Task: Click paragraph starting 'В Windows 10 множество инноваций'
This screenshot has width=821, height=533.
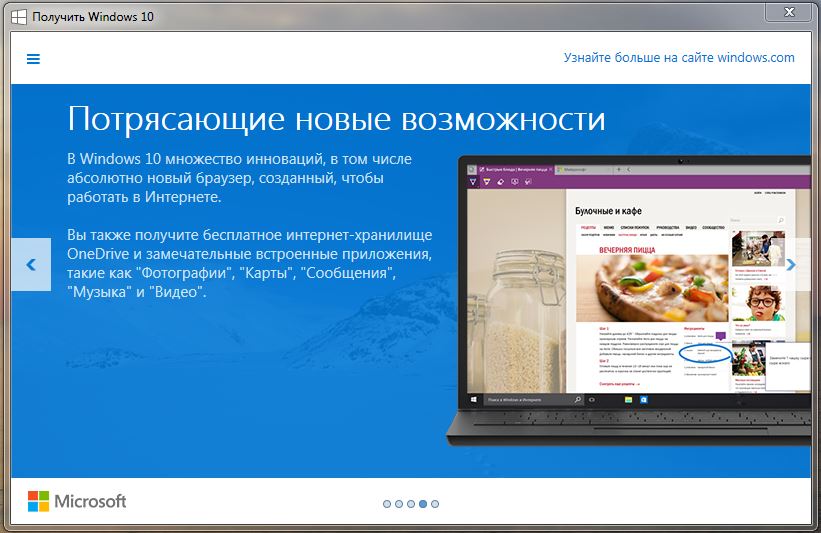Action: pos(239,177)
